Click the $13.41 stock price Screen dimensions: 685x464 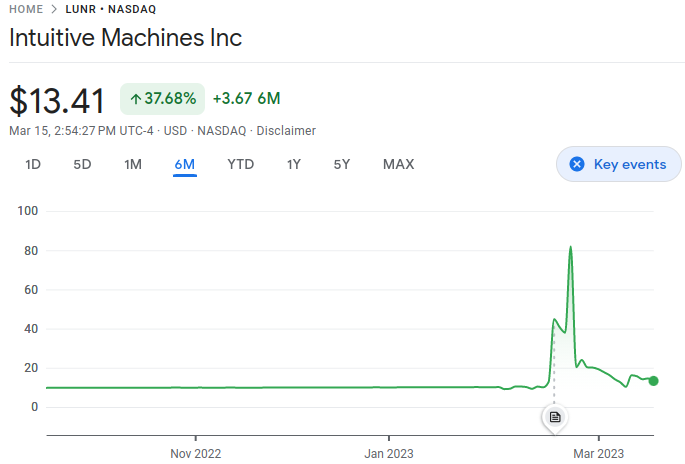(57, 100)
